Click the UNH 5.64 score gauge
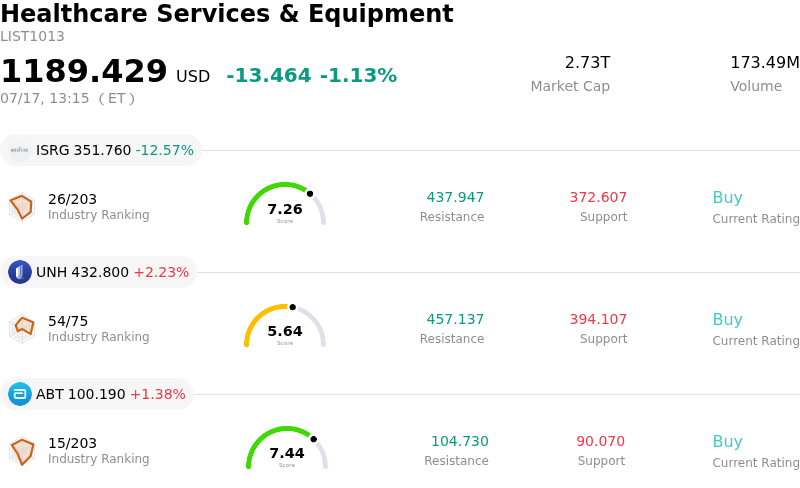 [x=285, y=326]
